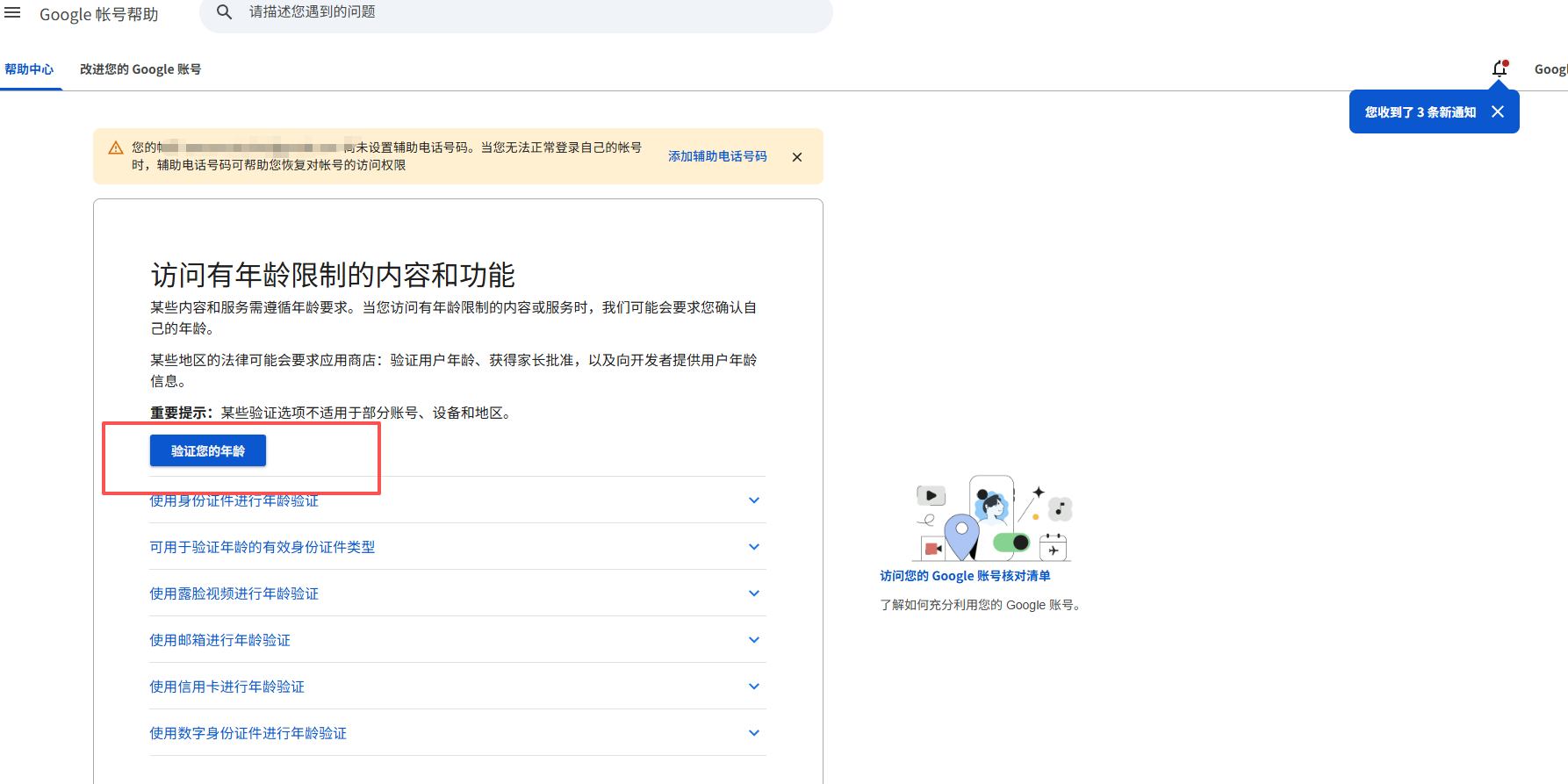The width and height of the screenshot is (1568, 784).
Task: Expand 使用邮箱进行年龄验证 chevron
Action: 754,640
